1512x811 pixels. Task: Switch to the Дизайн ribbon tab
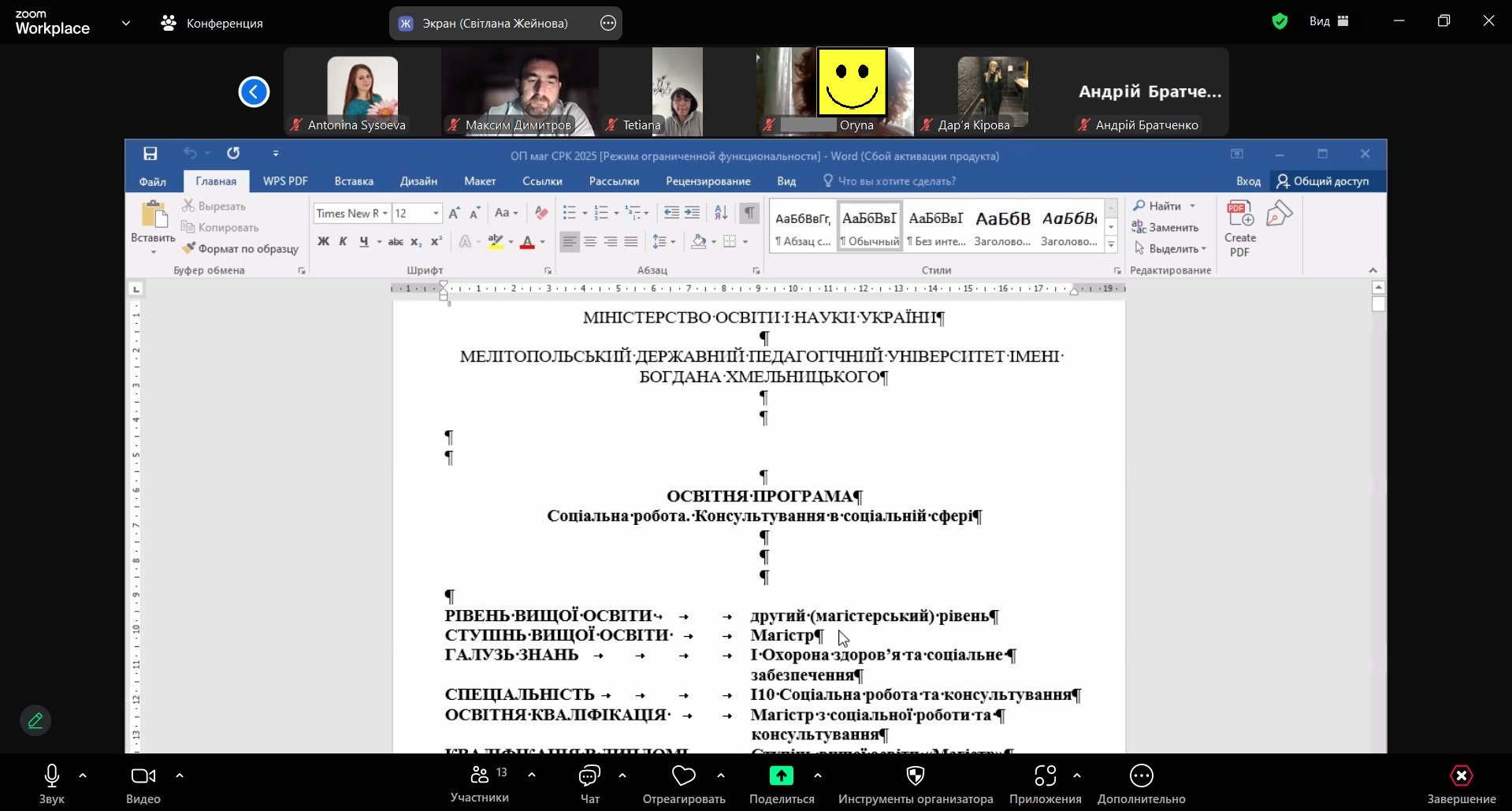point(418,181)
